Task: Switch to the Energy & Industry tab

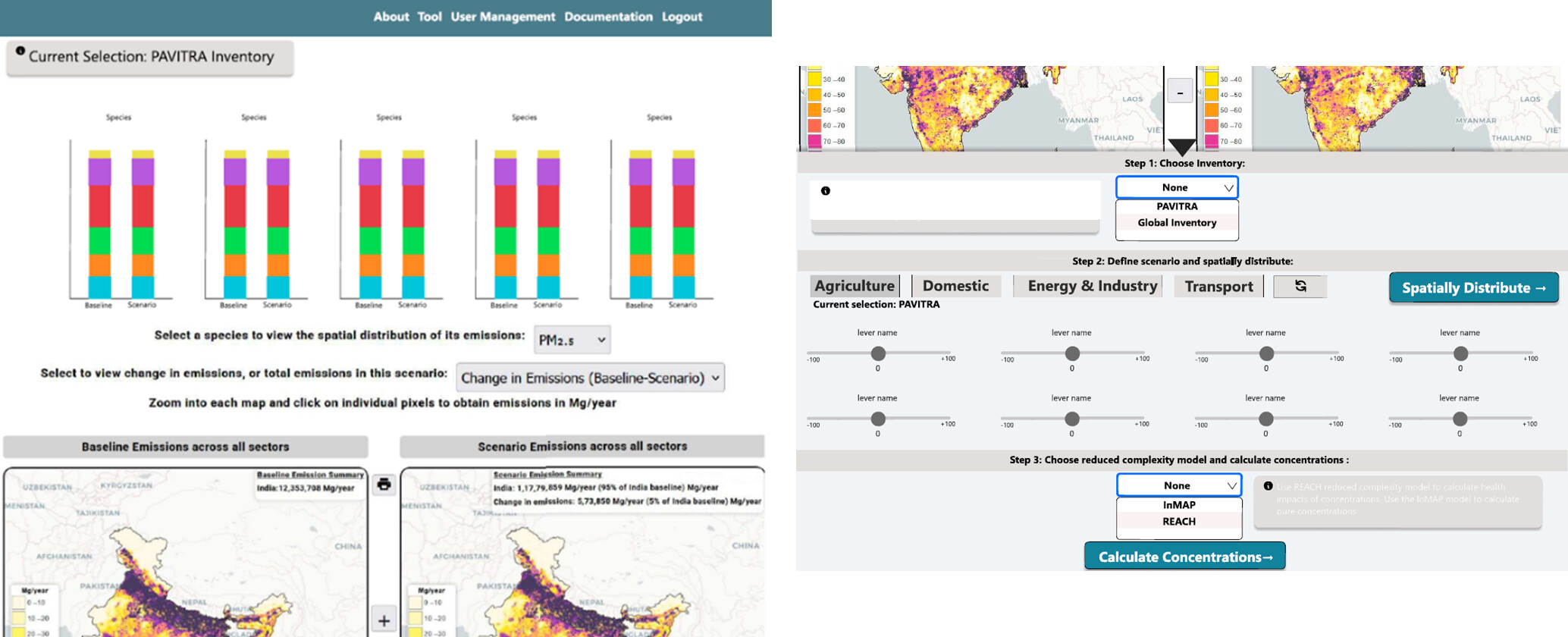Action: 1092,286
